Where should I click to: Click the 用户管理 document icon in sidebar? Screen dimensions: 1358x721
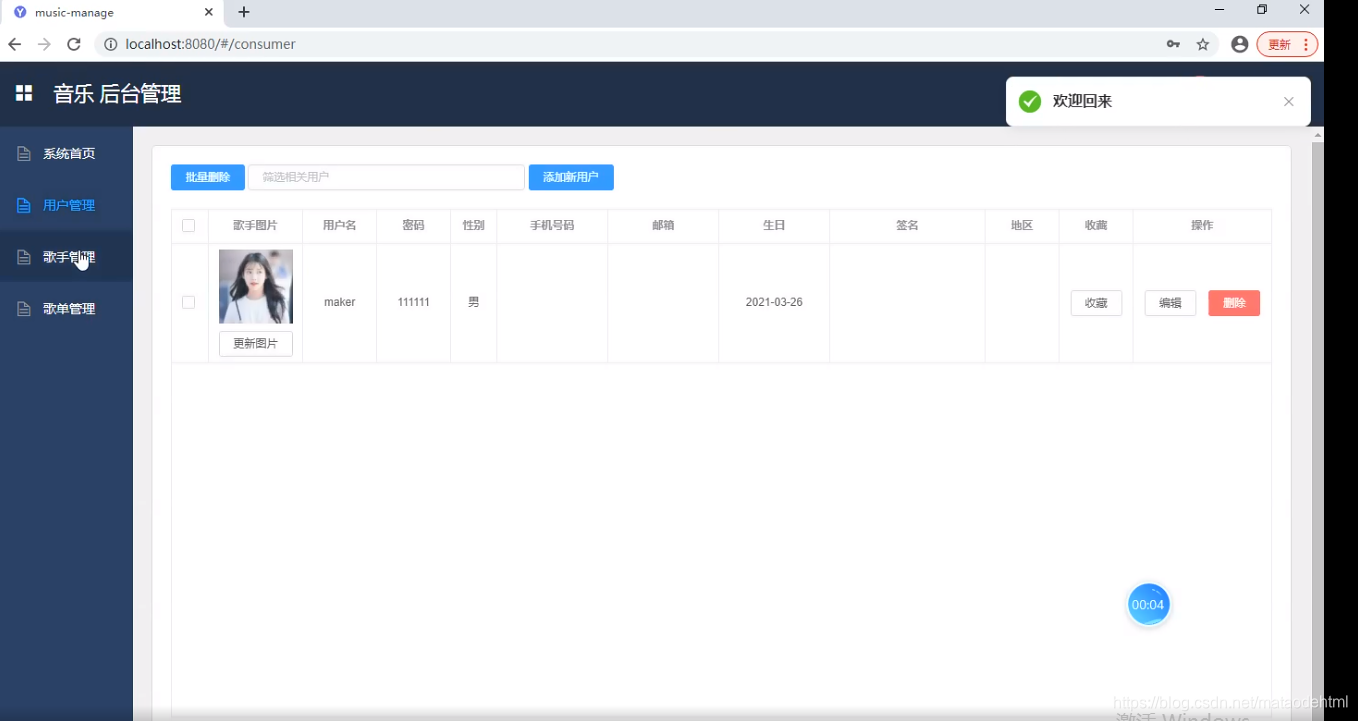24,206
